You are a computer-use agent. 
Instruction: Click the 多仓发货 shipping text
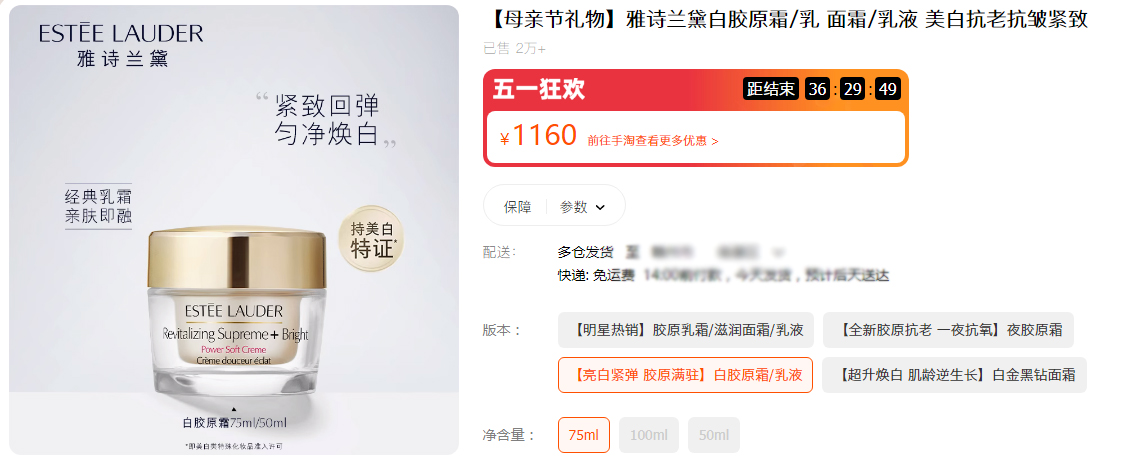pos(585,252)
